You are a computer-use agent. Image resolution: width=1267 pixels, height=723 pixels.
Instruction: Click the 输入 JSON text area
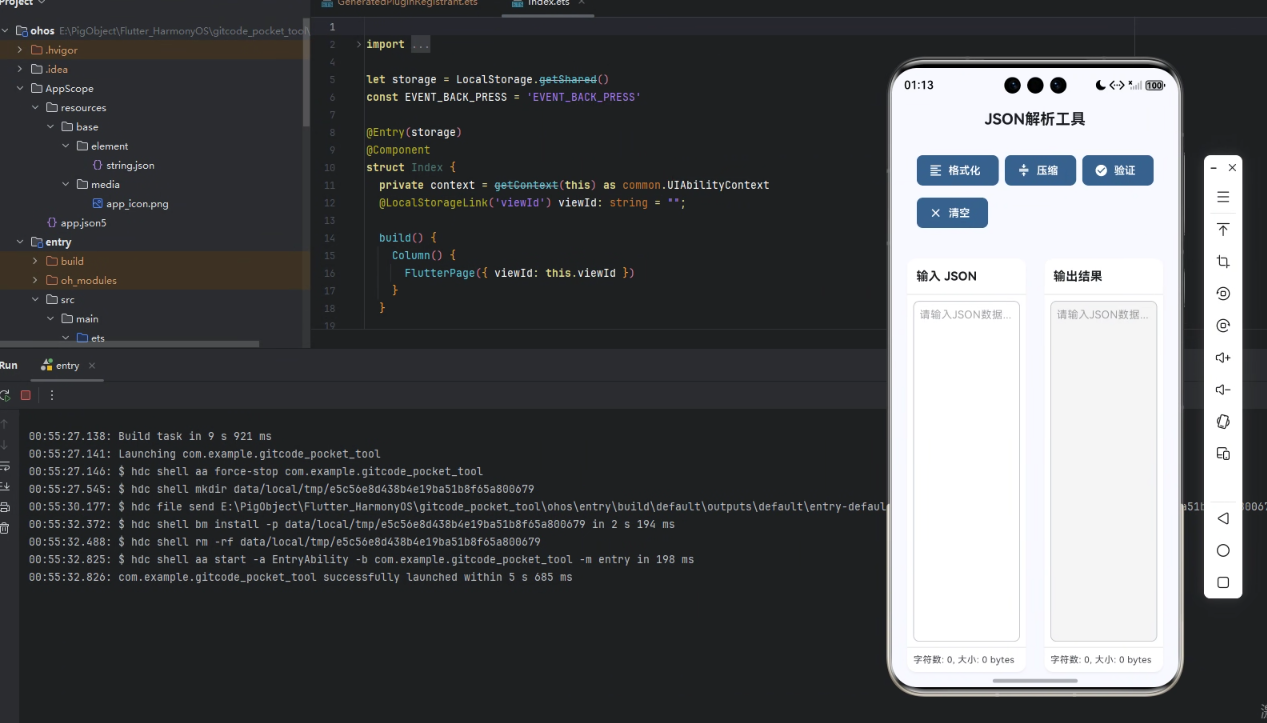pyautogui.click(x=966, y=471)
